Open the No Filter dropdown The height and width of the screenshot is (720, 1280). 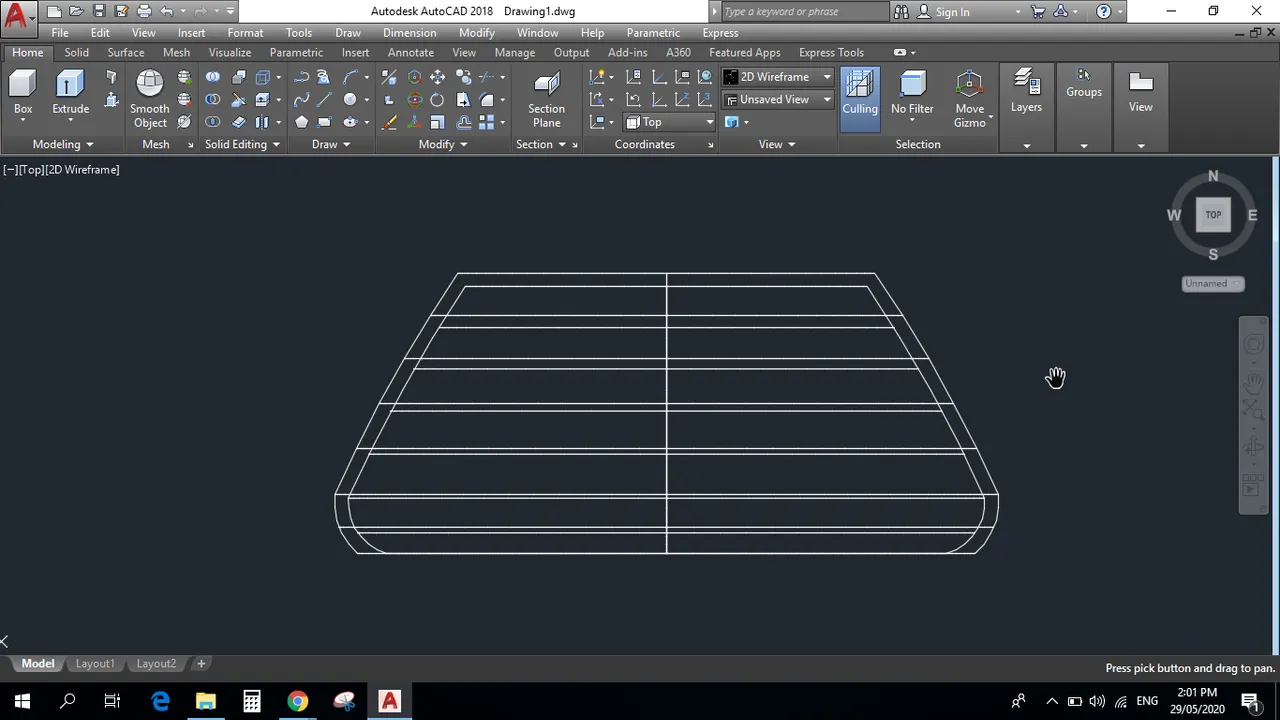click(912, 99)
